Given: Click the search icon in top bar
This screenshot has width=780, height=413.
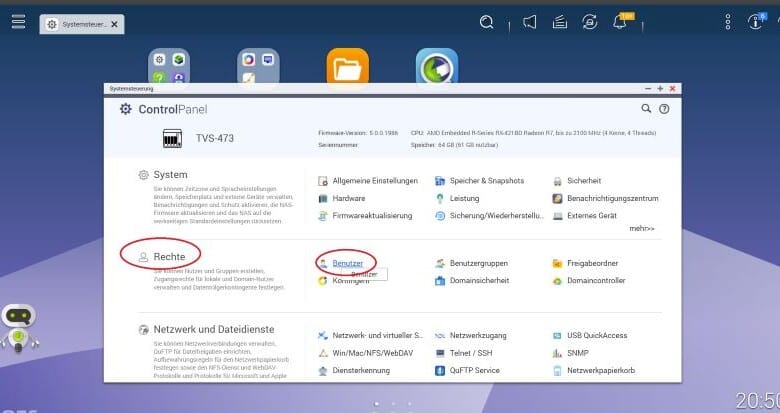Looking at the screenshot, I should 487,22.
